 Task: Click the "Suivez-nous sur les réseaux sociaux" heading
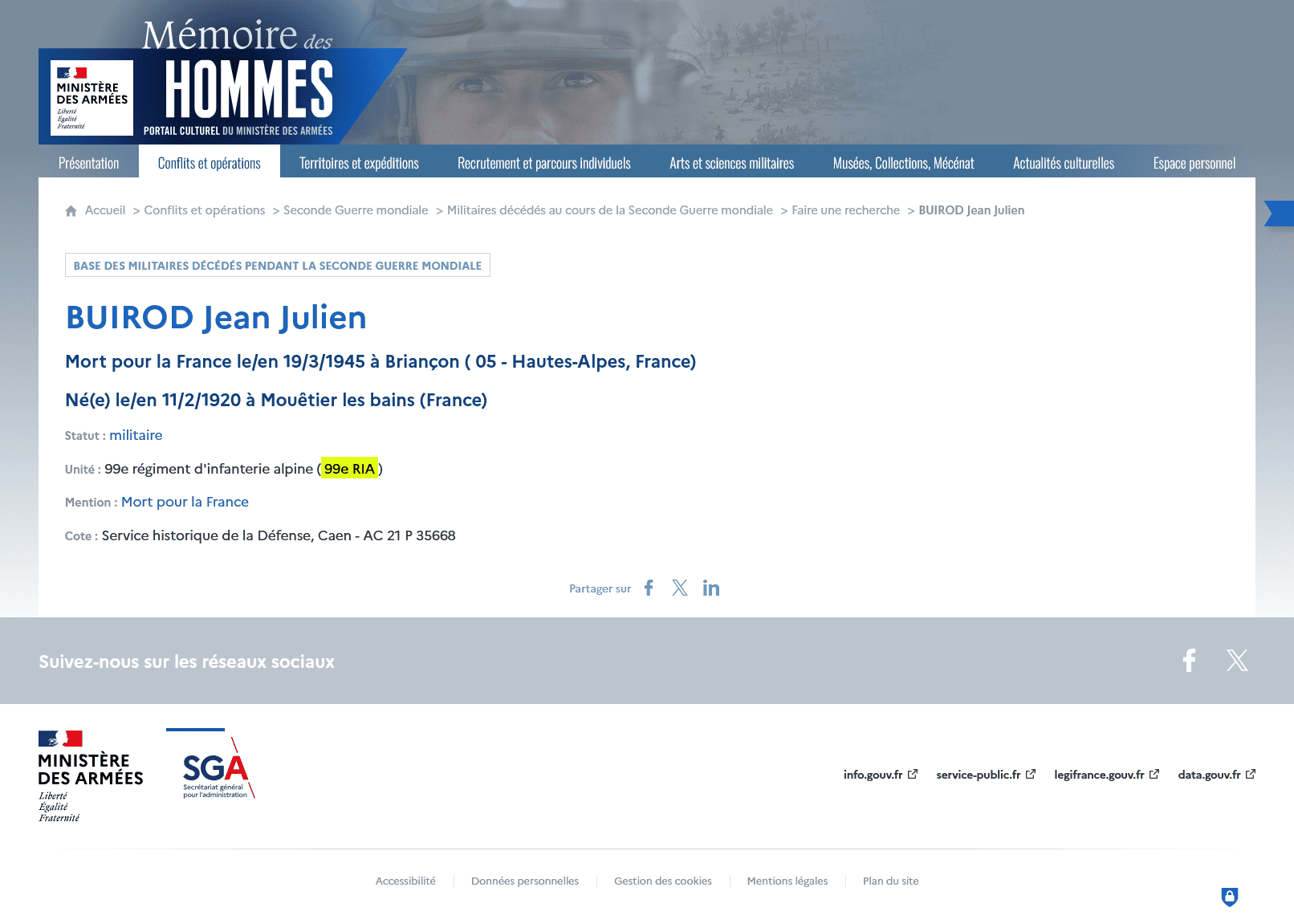tap(186, 661)
